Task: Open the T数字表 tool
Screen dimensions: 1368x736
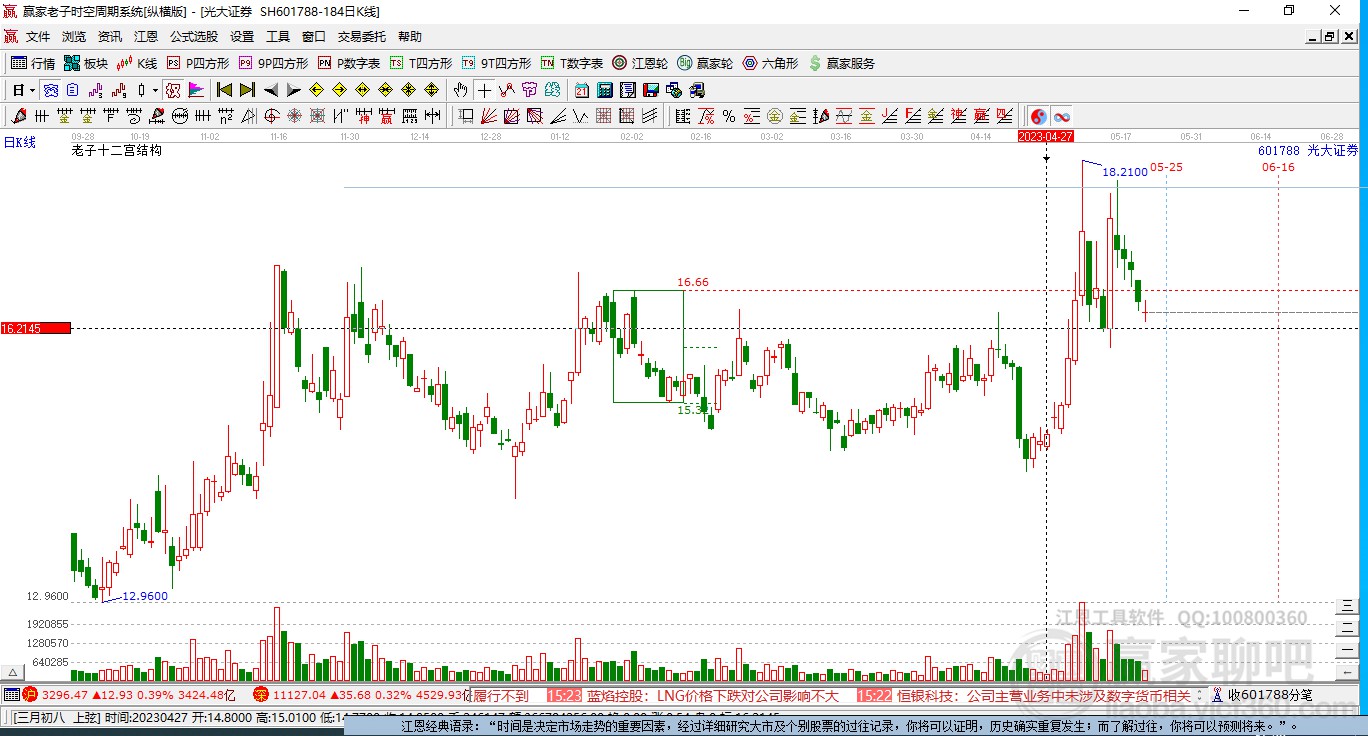Action: click(572, 63)
